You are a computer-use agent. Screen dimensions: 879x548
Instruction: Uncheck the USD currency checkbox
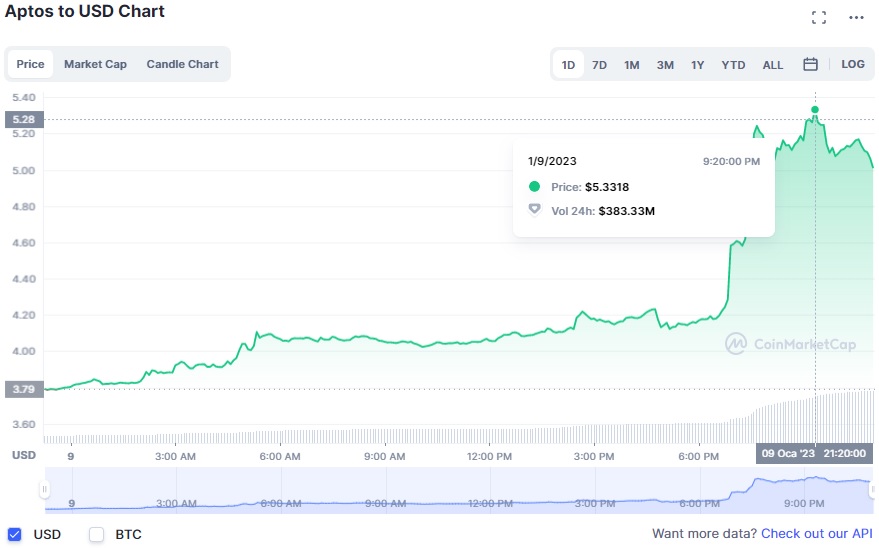[x=15, y=535]
